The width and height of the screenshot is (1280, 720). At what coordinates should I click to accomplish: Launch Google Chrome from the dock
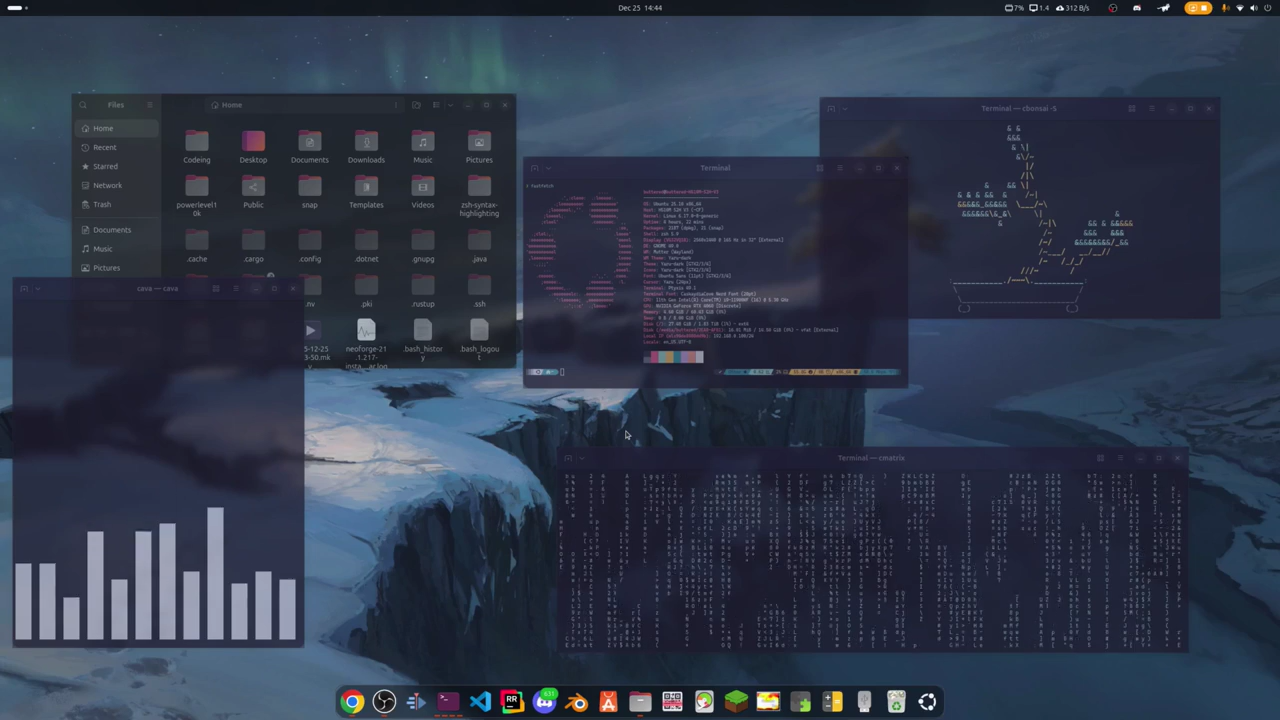(353, 701)
